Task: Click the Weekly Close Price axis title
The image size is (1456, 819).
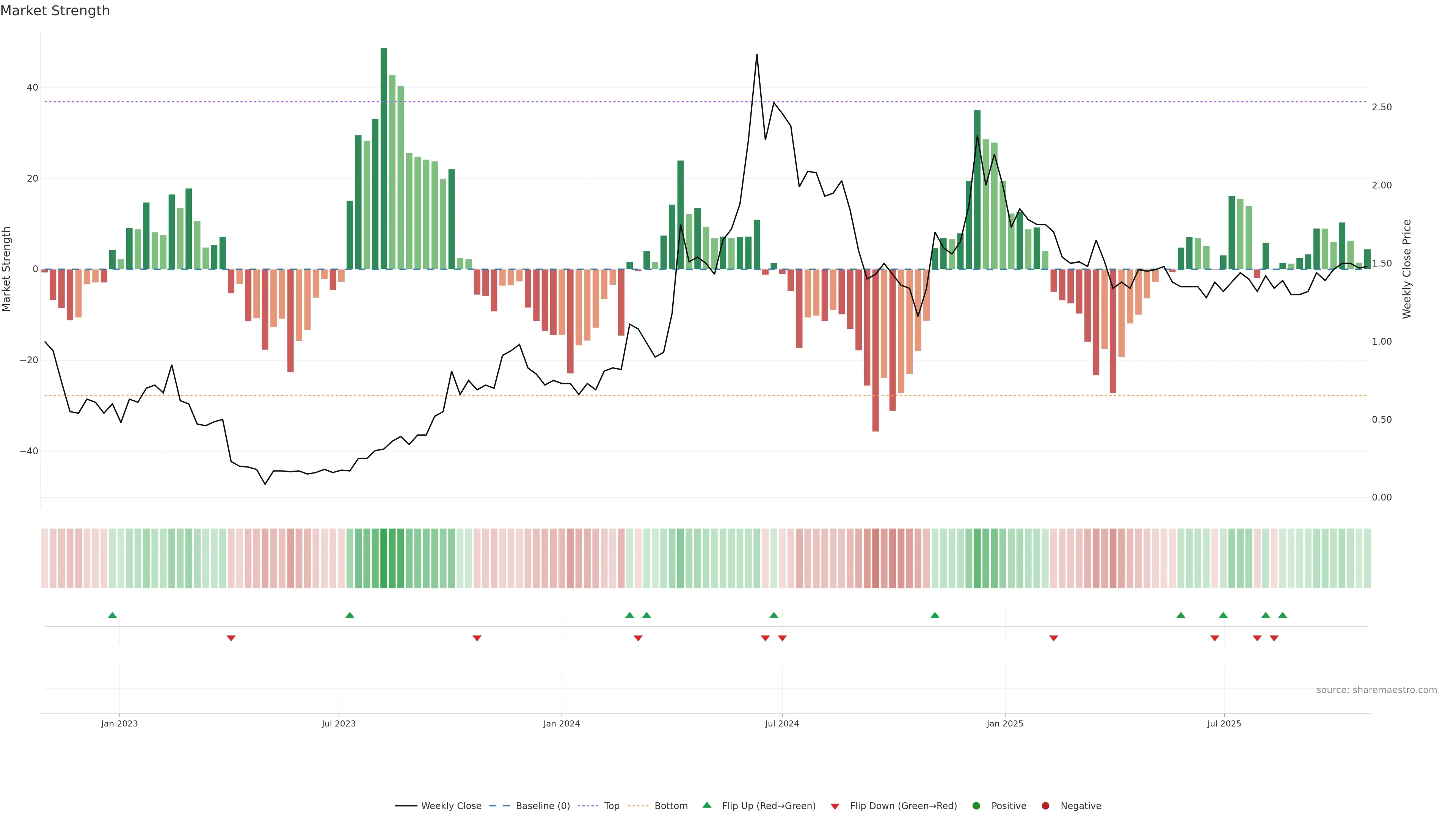Action: [x=1407, y=269]
